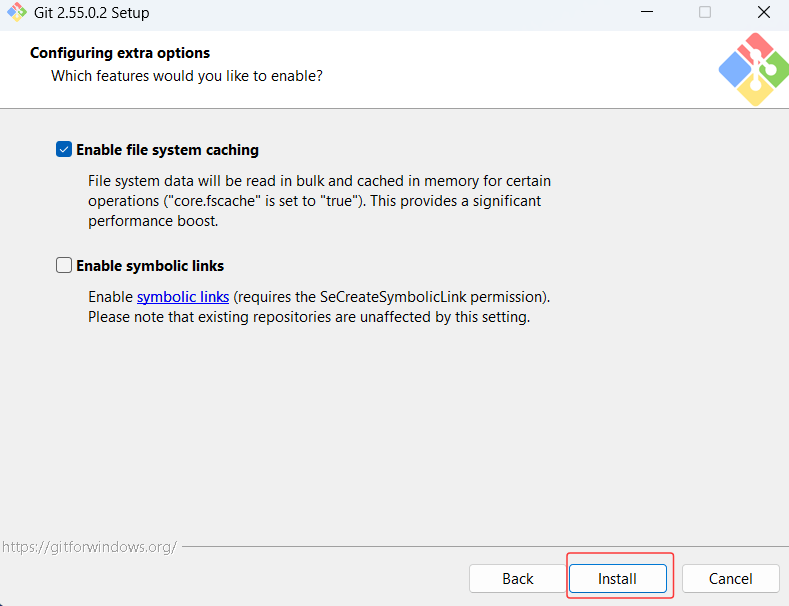Close the Git Setup window
This screenshot has height=606, width=789.
(x=764, y=12)
